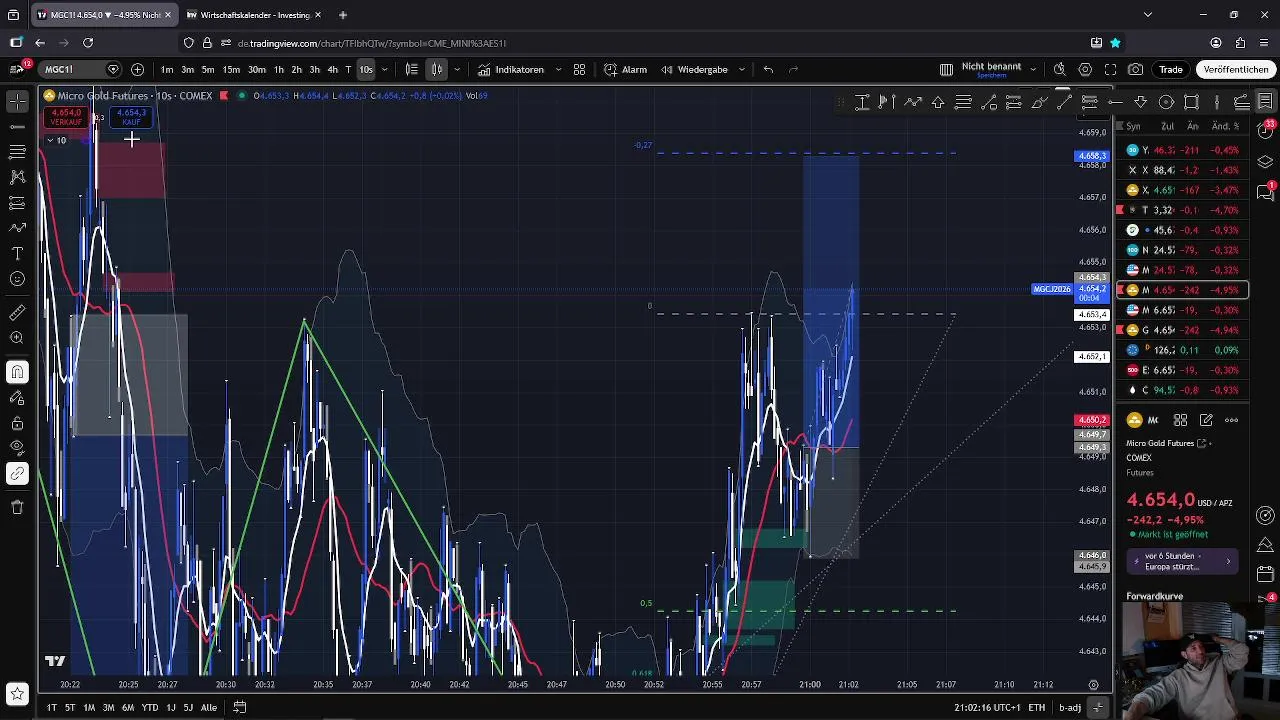This screenshot has height=720, width=1280.
Task: Switch to 5m timeframe
Action: (x=208, y=69)
